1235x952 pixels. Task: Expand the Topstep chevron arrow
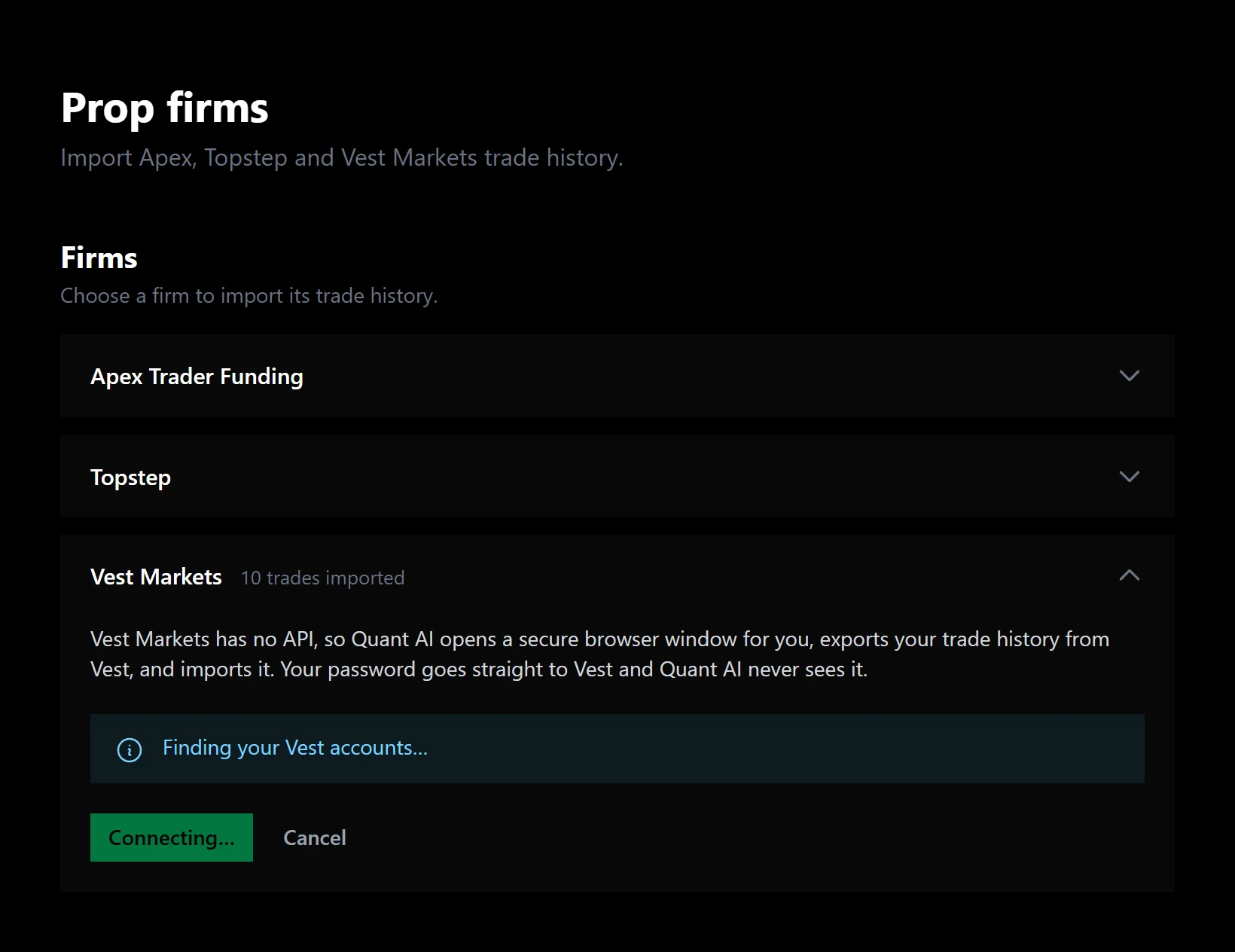pyautogui.click(x=1129, y=477)
